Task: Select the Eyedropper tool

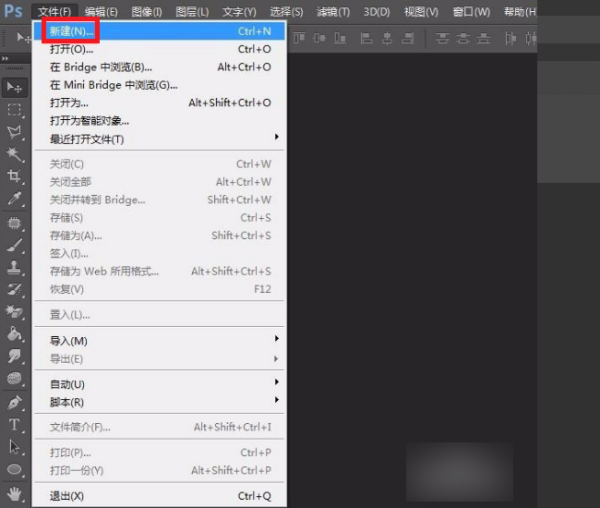Action: (x=15, y=199)
